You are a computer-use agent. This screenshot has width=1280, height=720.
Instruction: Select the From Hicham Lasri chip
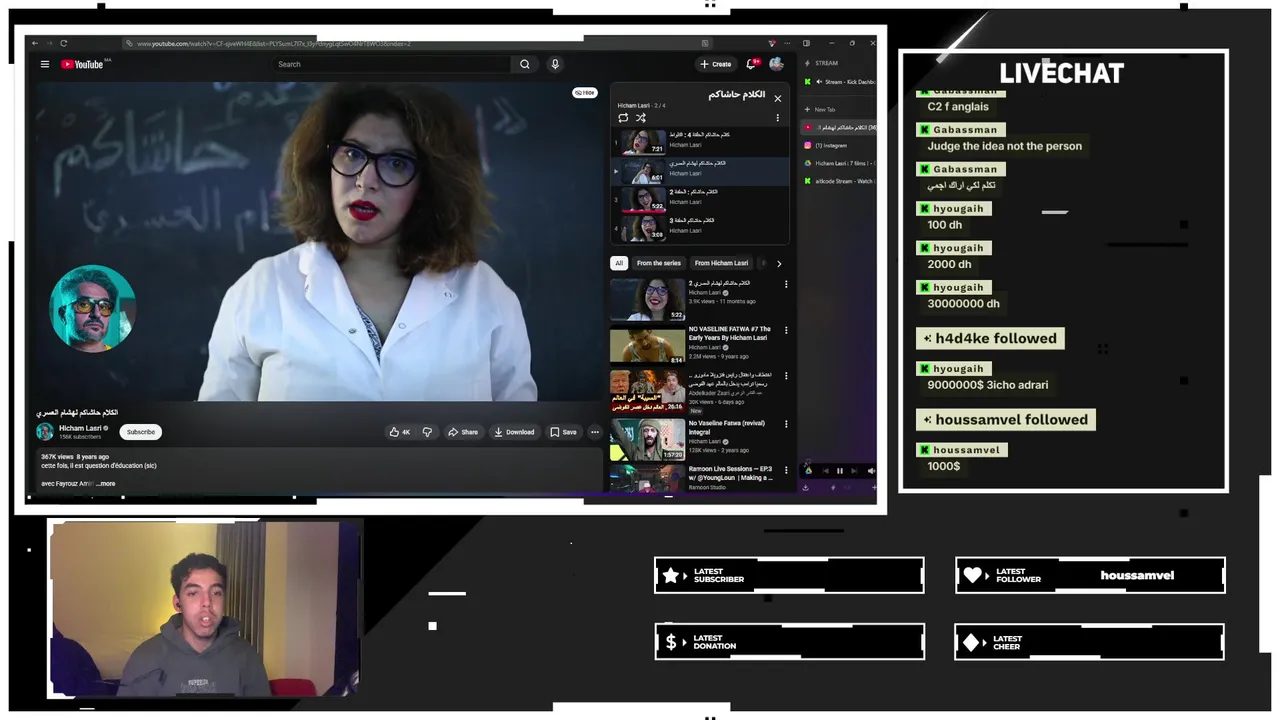click(721, 263)
